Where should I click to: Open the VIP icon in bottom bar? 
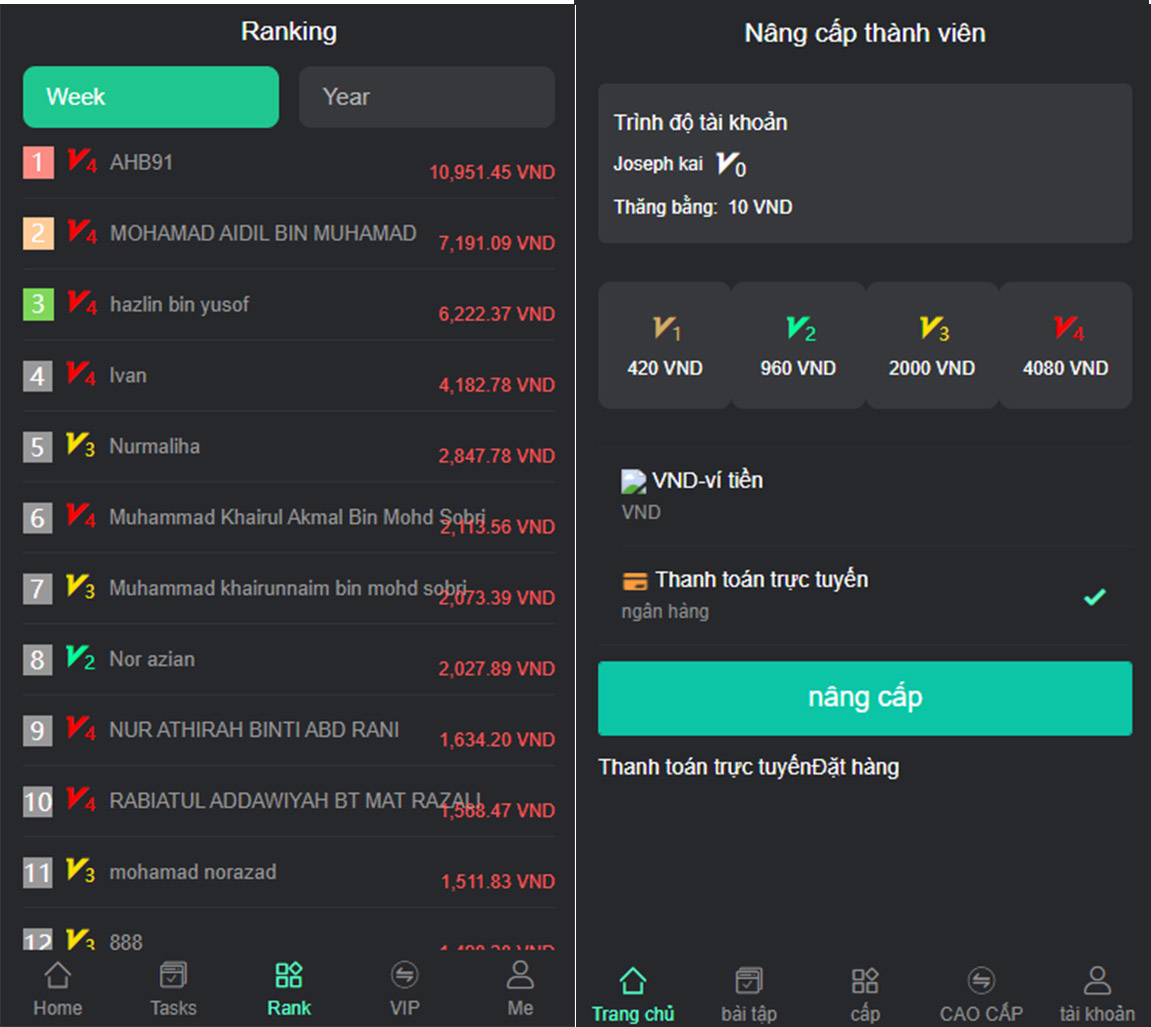[404, 976]
